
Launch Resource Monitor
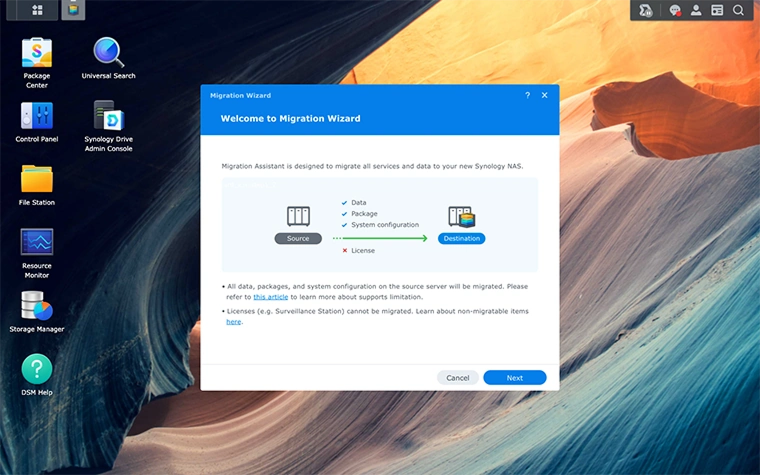pyautogui.click(x=37, y=243)
